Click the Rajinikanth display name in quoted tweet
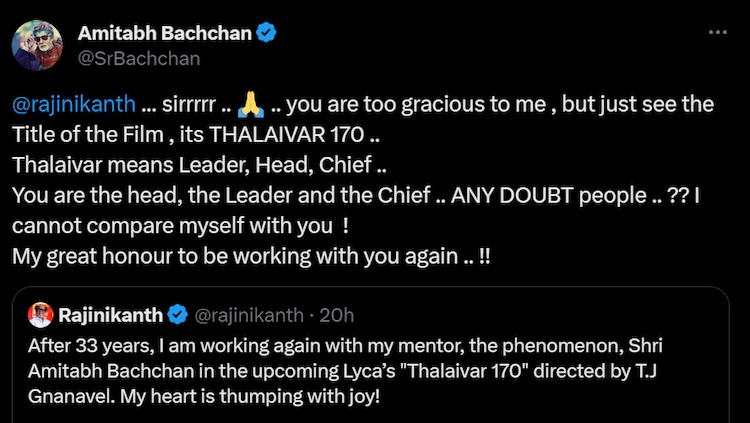This screenshot has width=750, height=423. [109, 316]
